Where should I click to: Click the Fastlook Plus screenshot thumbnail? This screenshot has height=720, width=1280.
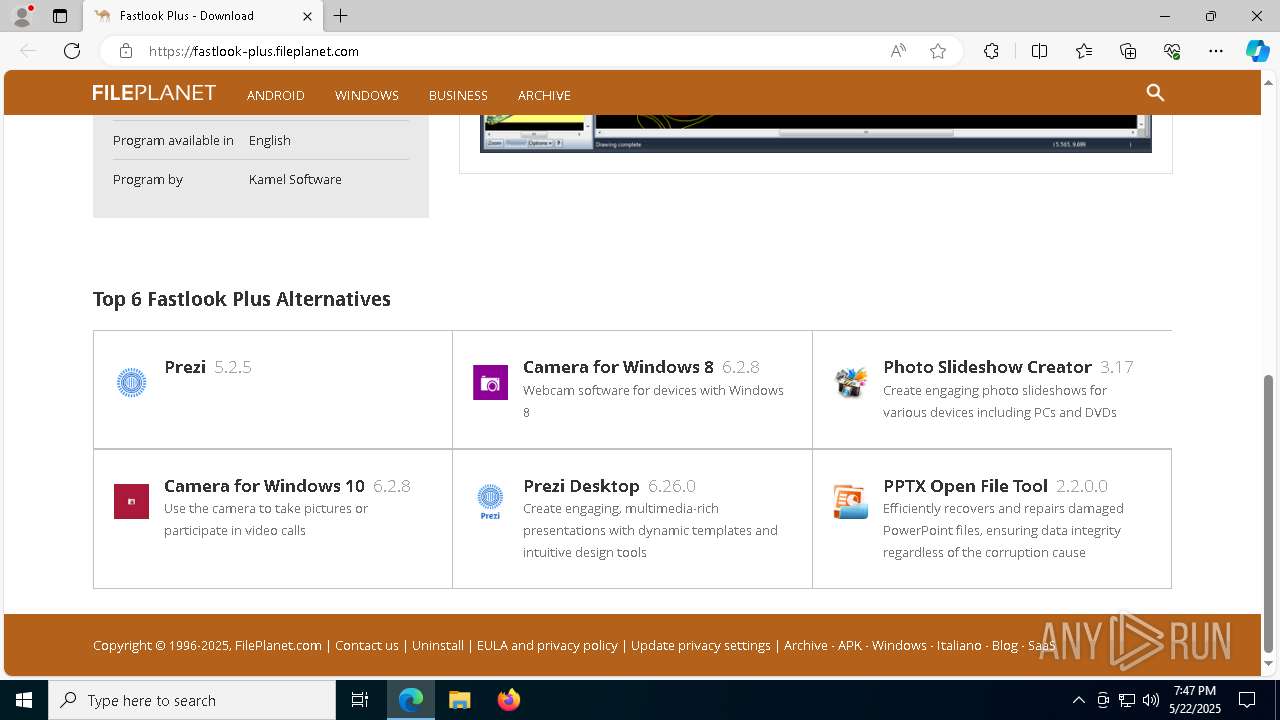coord(816,133)
